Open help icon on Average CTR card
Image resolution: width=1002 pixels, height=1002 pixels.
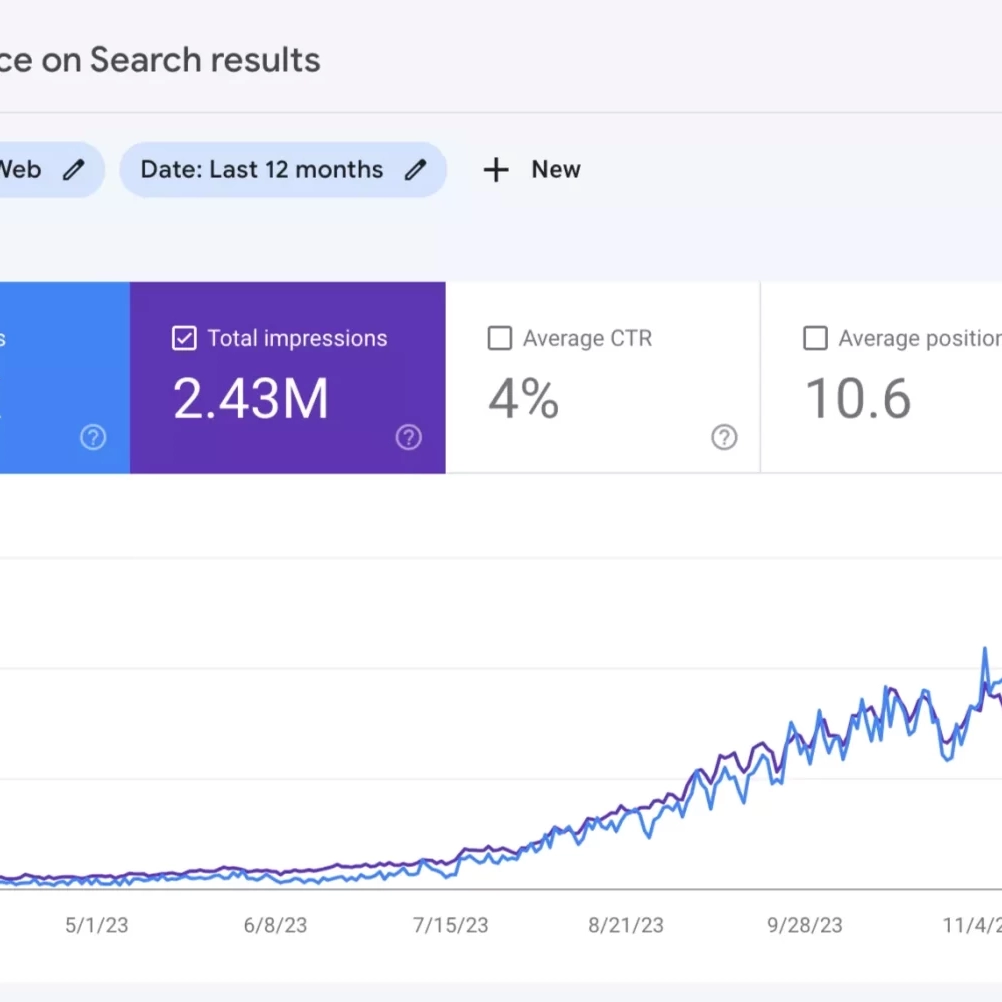(x=724, y=437)
